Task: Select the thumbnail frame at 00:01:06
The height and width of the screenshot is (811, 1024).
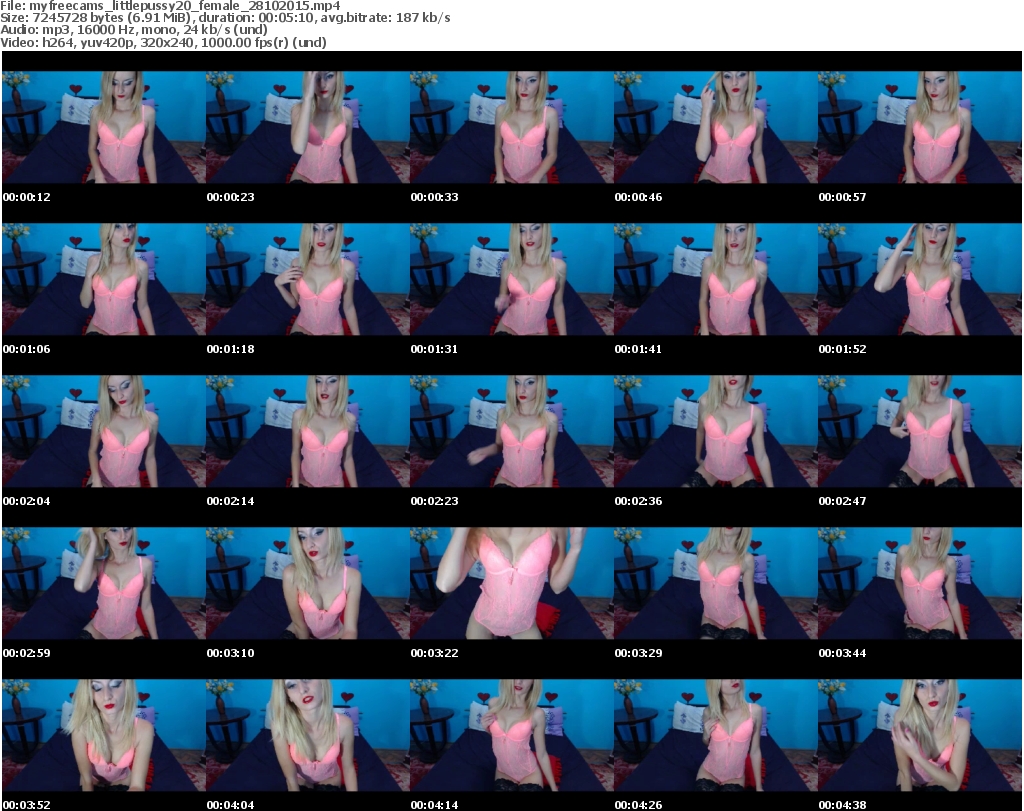Action: coord(104,279)
